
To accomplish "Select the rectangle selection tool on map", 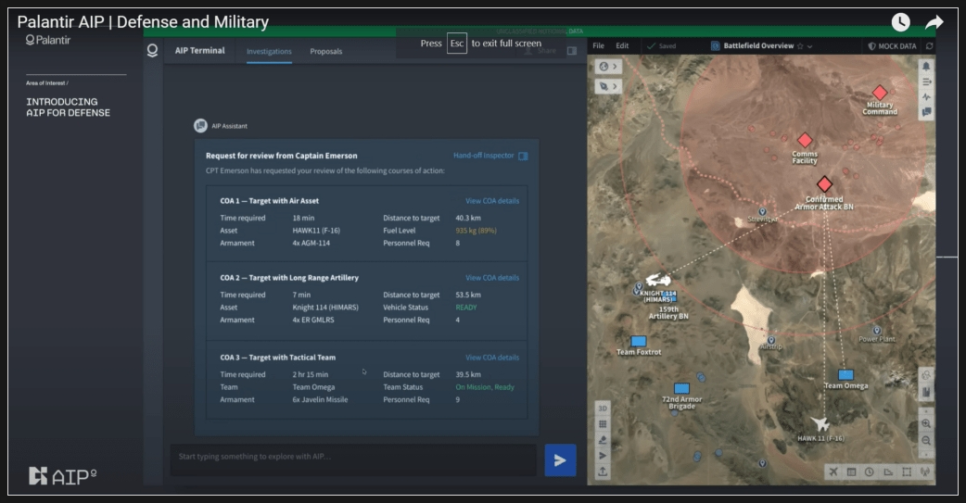I will [x=906, y=472].
